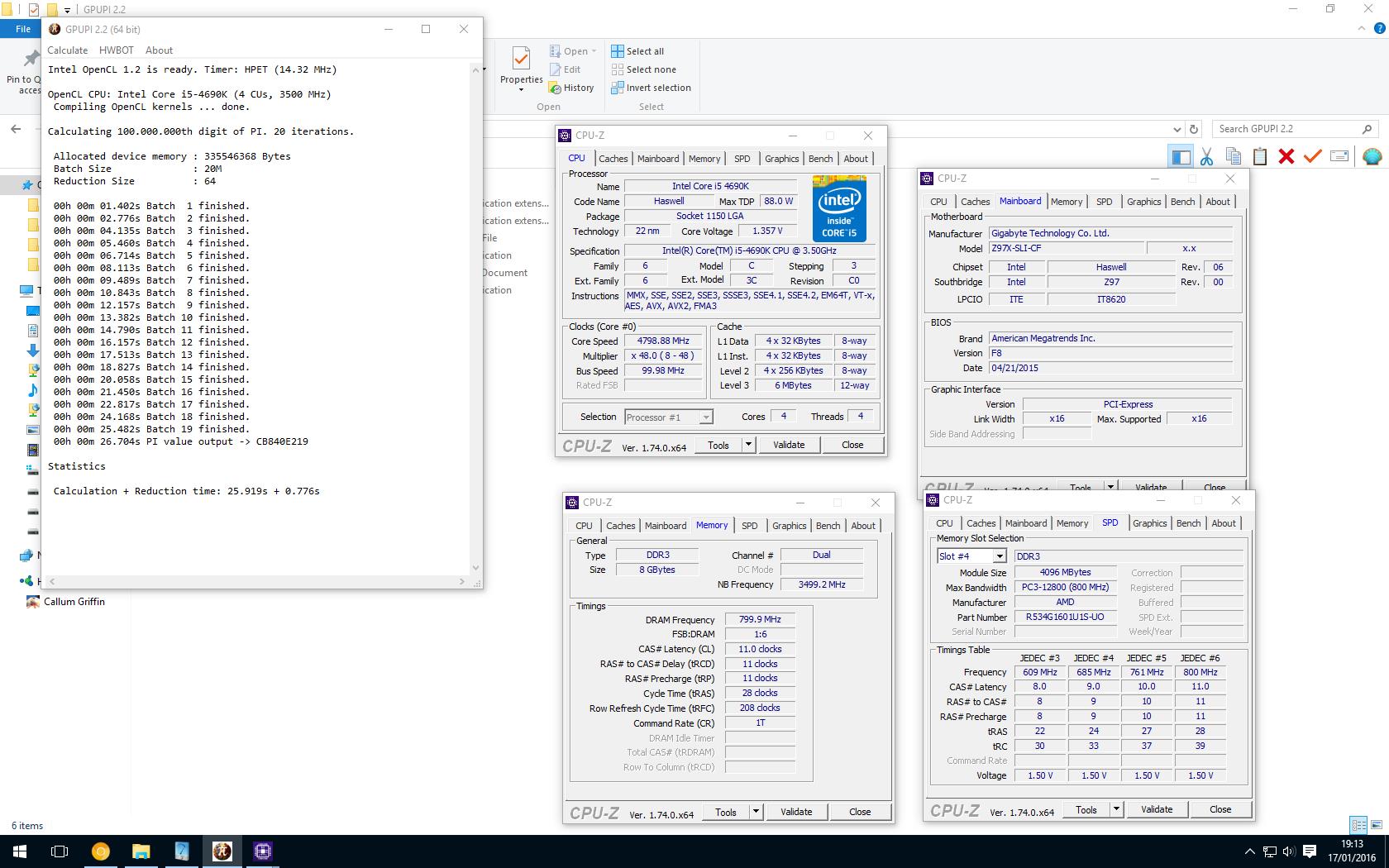Click the GPUPI pi icon on taskbar
This screenshot has height=868, width=1389.
[222, 851]
